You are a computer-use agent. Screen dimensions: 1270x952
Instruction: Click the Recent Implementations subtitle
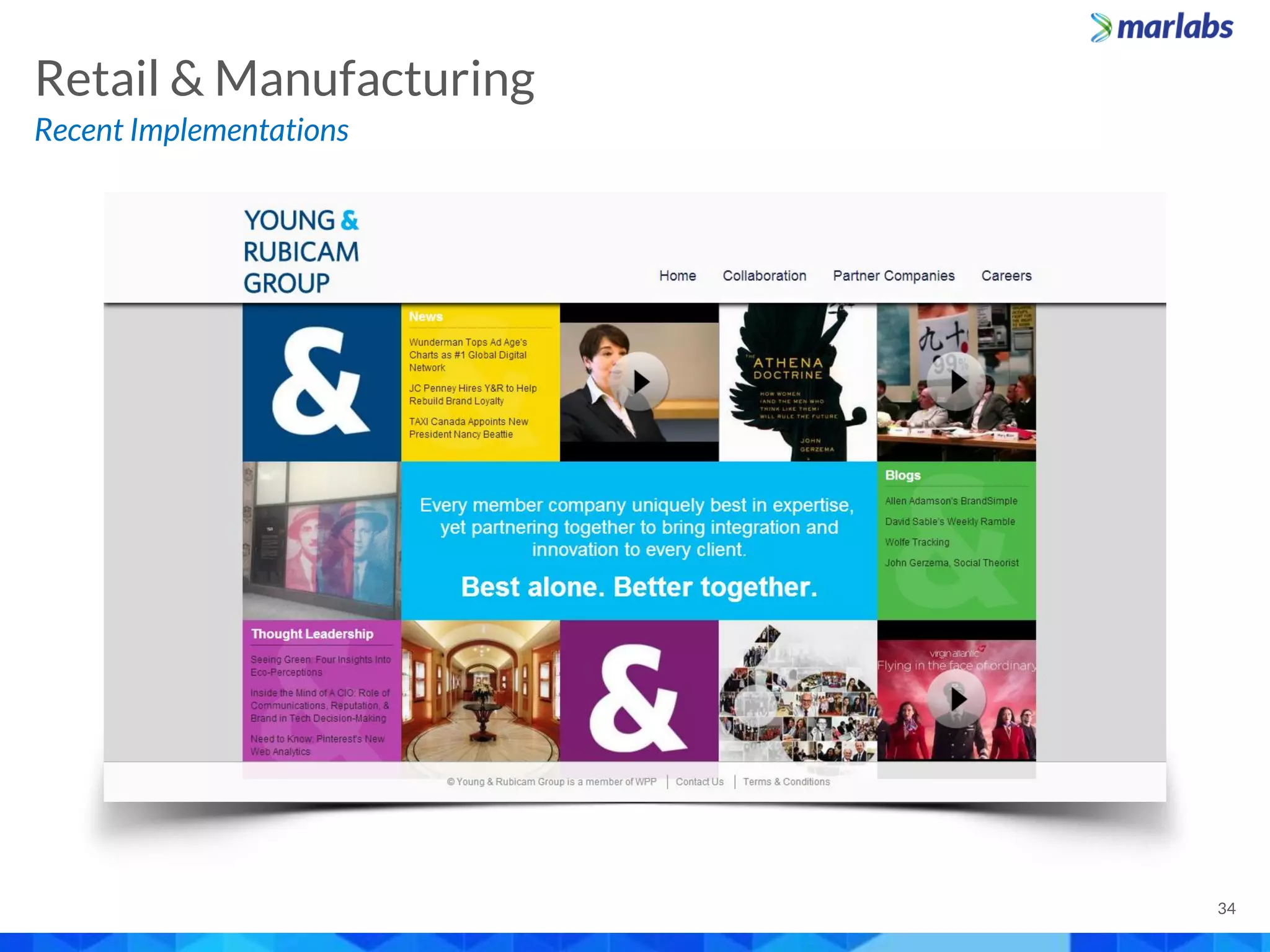point(192,130)
